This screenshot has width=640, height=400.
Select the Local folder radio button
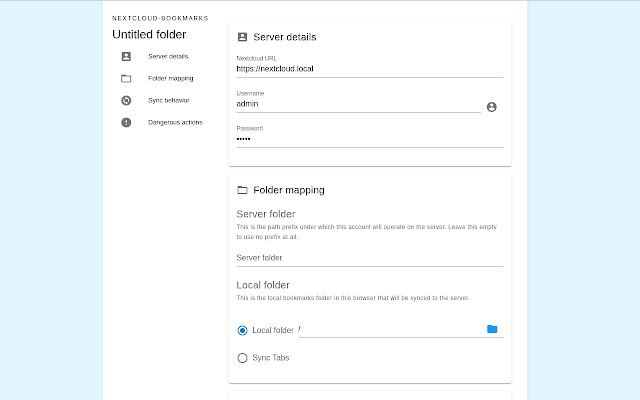[242, 330]
